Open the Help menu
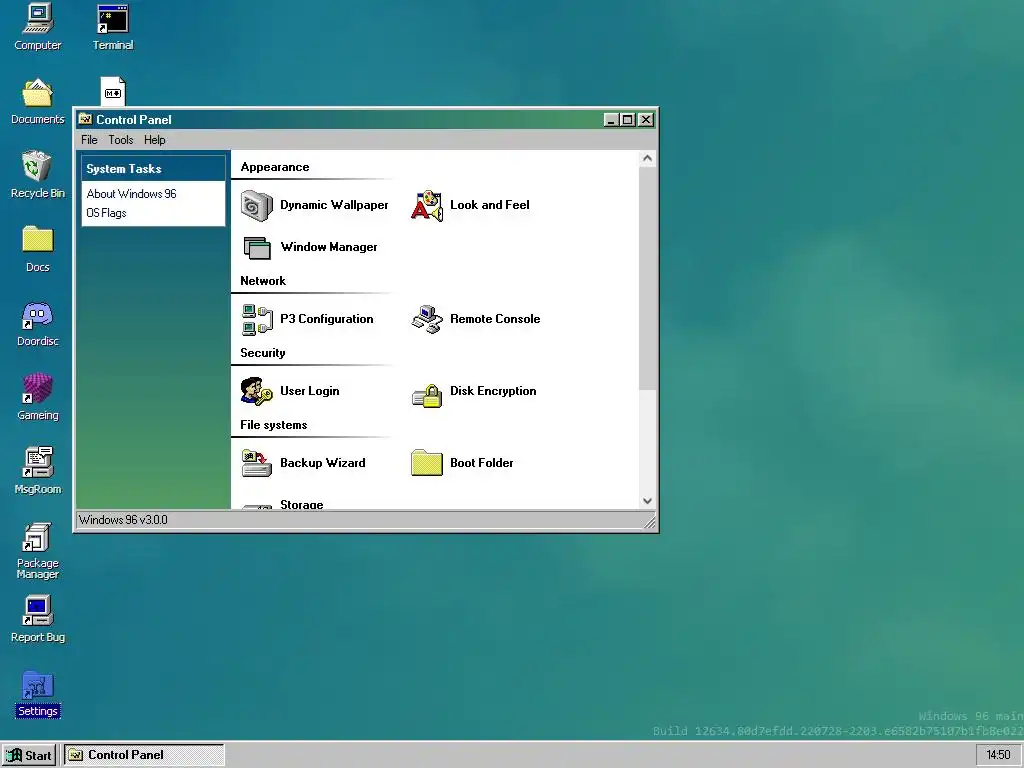 (155, 140)
